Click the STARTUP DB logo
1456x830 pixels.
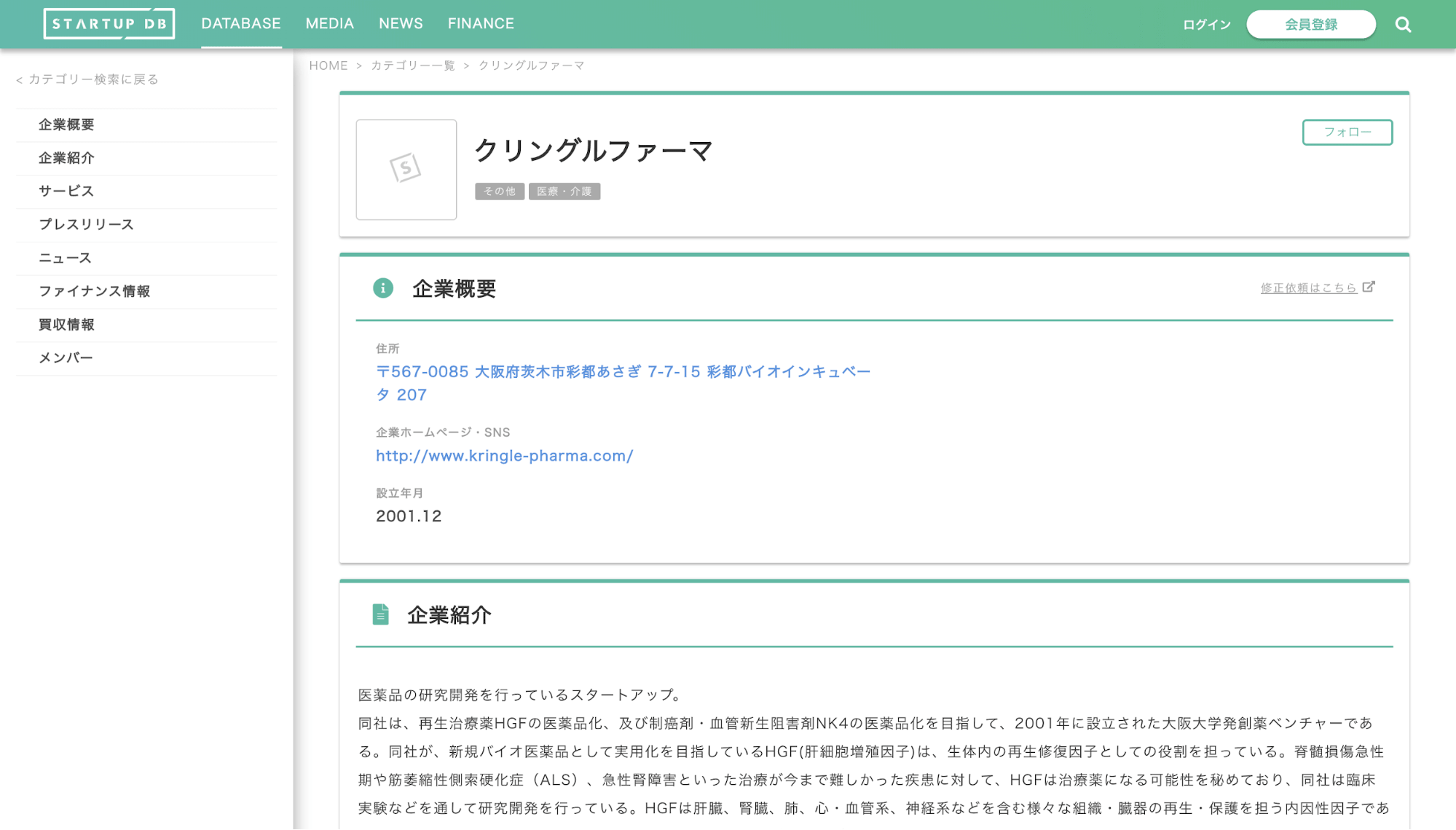[x=109, y=23]
